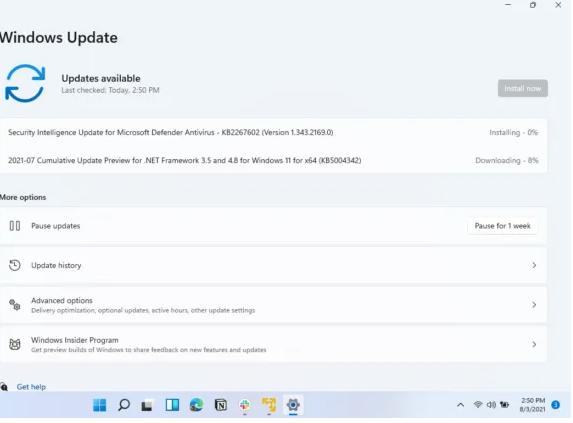
Task: Click the Wi-Fi tray icon
Action: pyautogui.click(x=478, y=404)
